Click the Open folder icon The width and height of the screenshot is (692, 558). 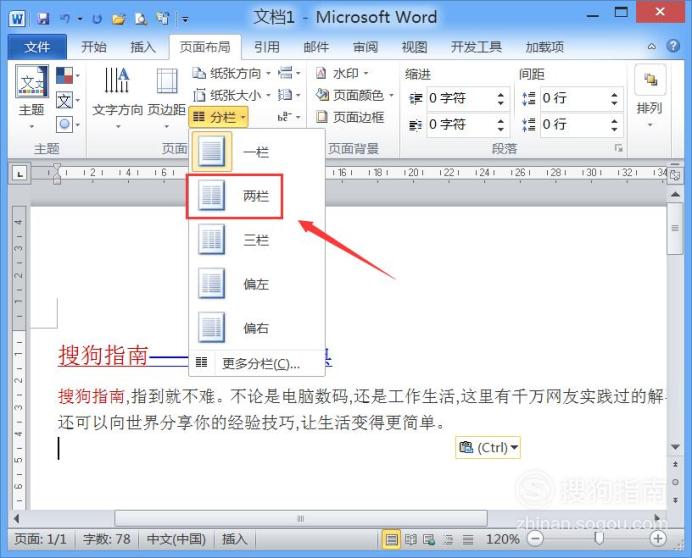point(118,19)
